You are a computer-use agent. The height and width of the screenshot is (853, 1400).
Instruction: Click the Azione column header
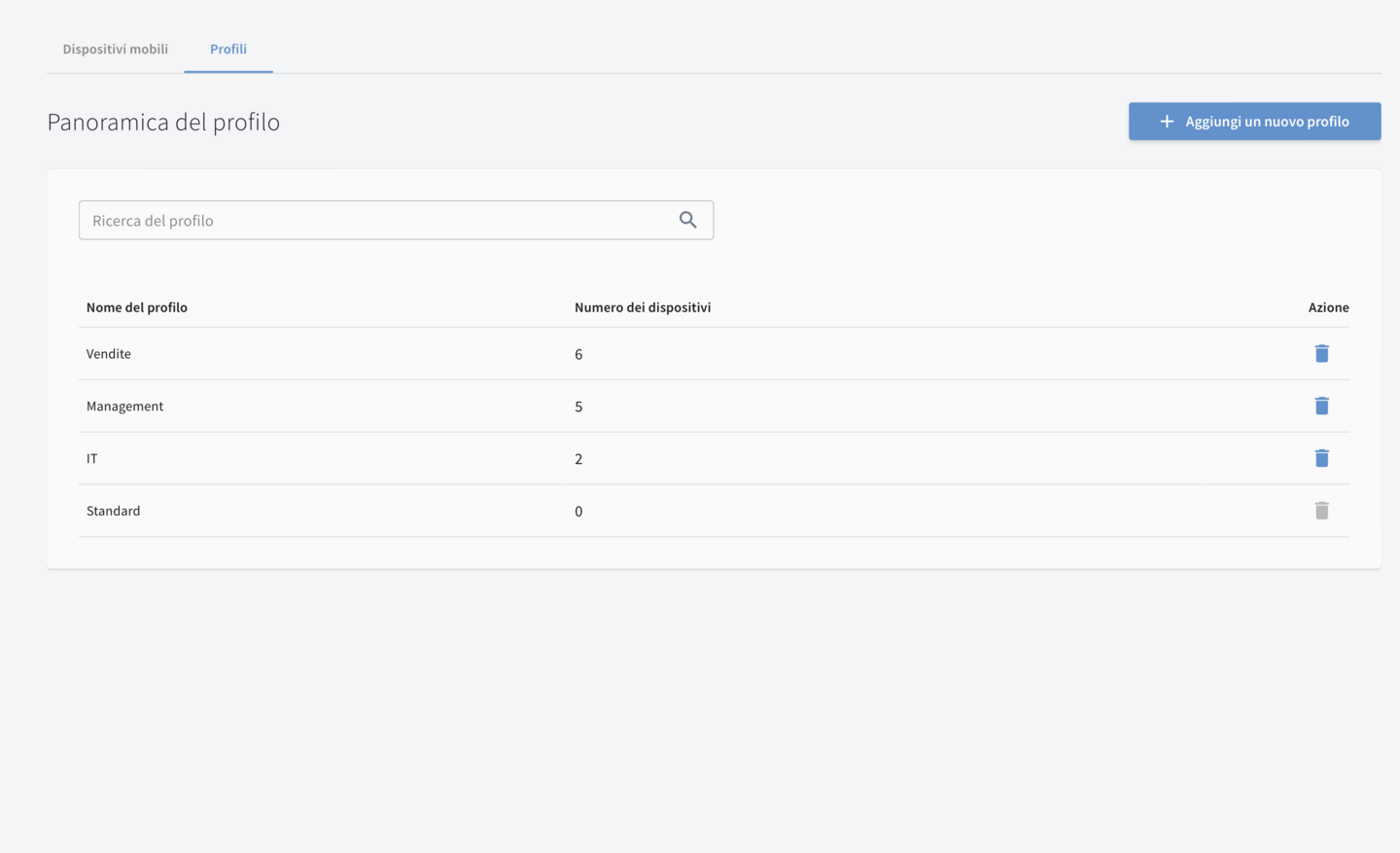(1328, 307)
